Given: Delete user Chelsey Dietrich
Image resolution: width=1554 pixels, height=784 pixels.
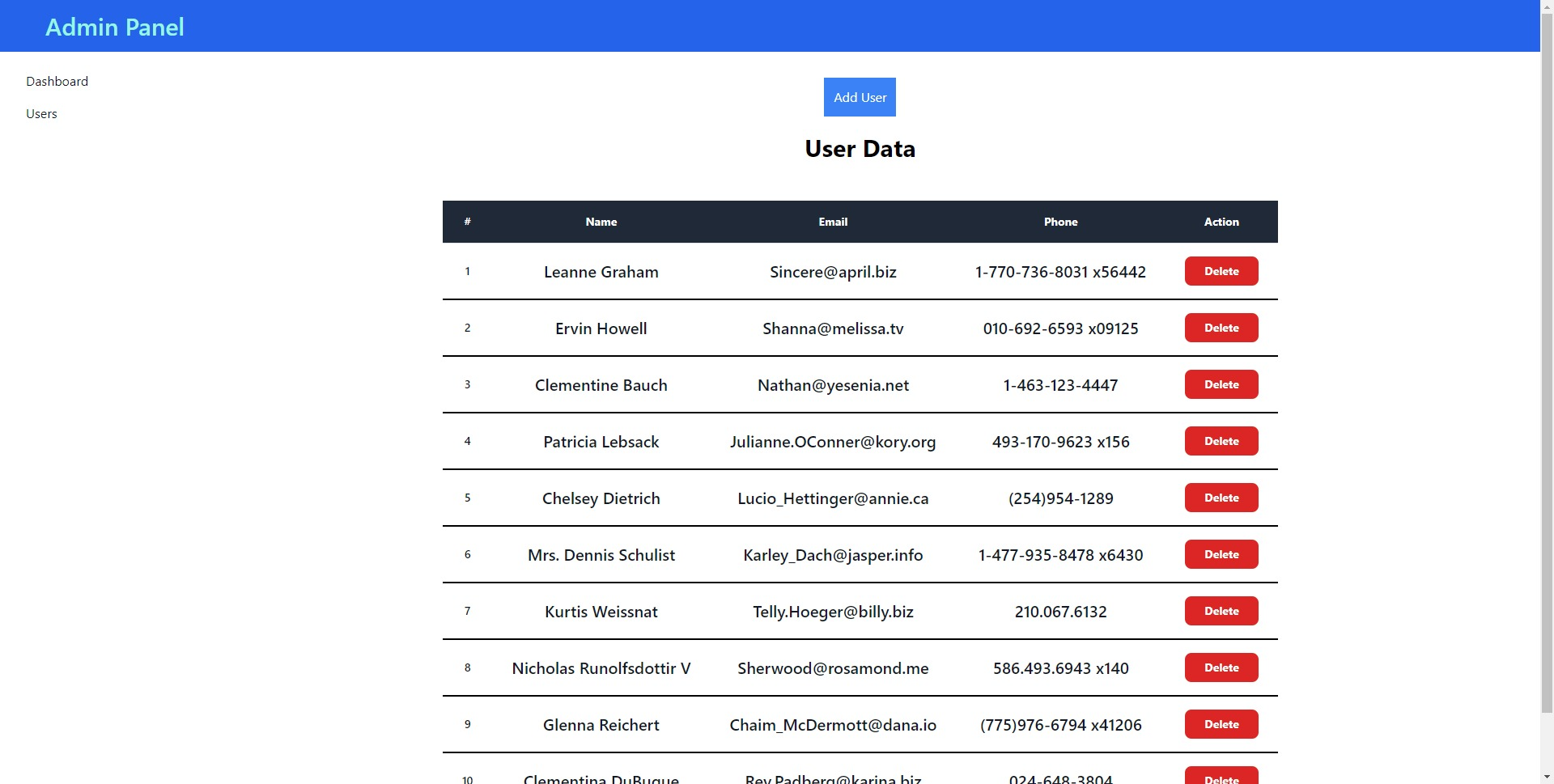Looking at the screenshot, I should [x=1221, y=498].
